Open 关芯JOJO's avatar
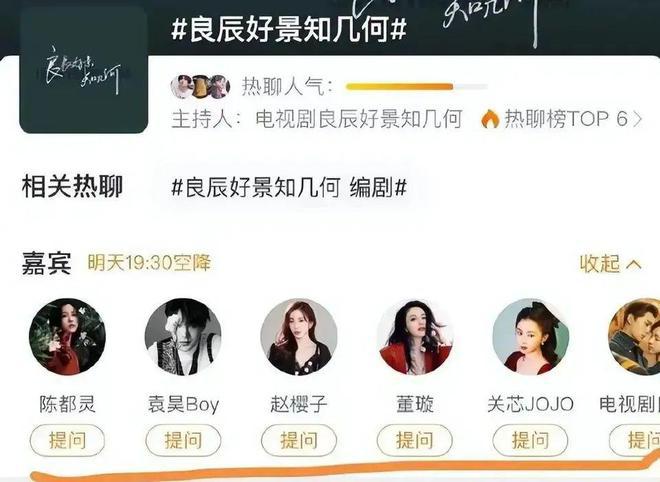The image size is (660, 482). pos(530,337)
